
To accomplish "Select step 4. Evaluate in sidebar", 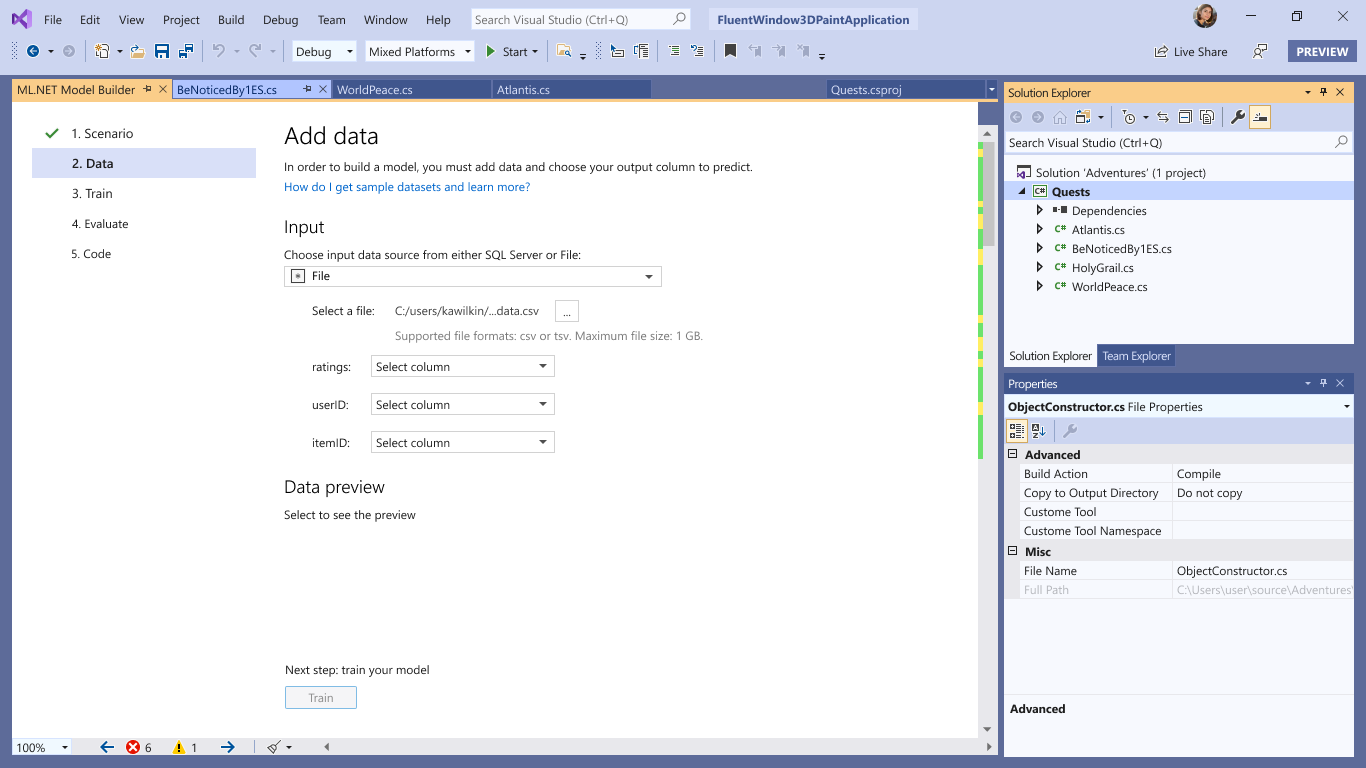I will [x=144, y=224].
